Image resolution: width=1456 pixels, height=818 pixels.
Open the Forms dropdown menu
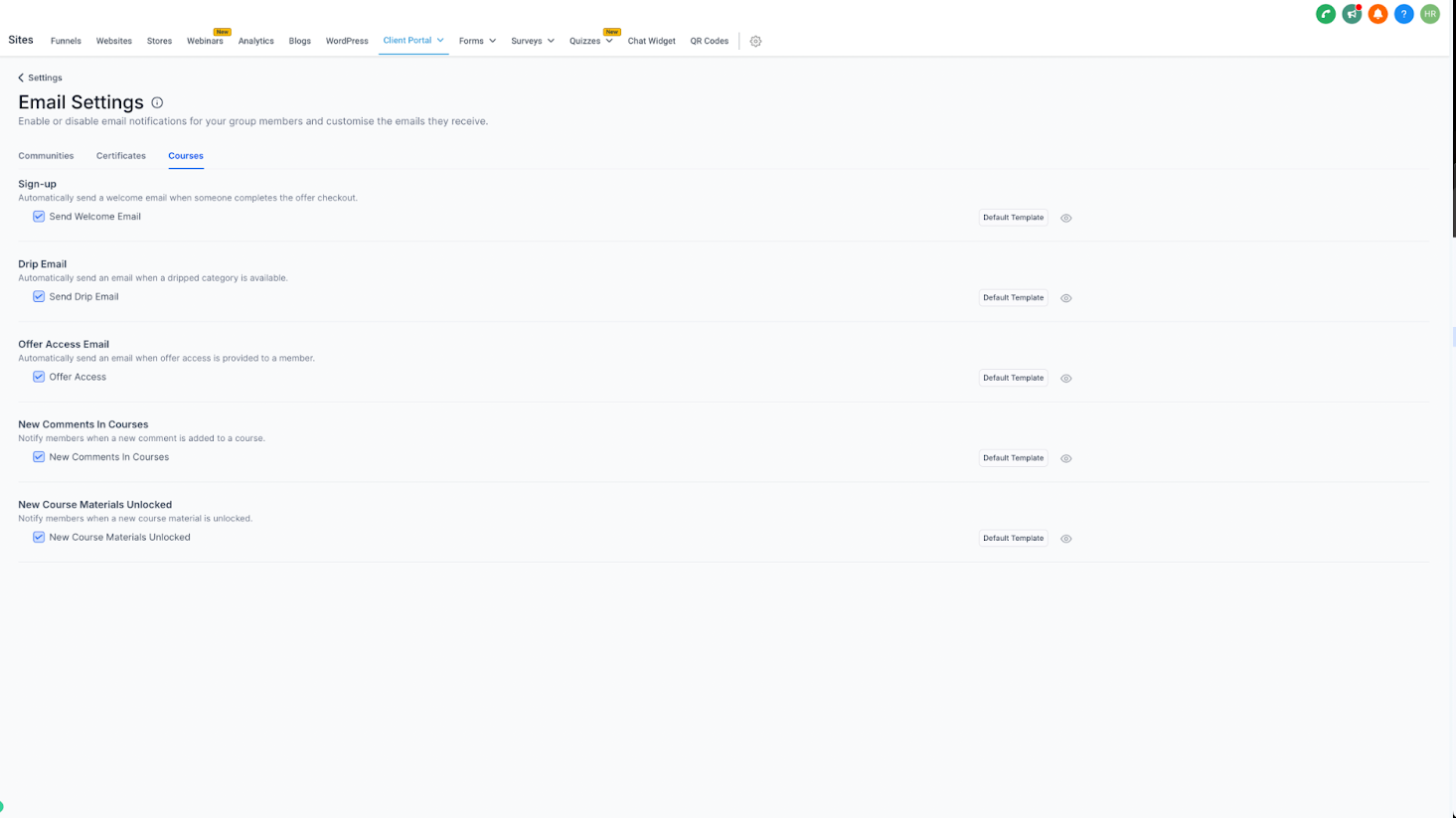[477, 41]
